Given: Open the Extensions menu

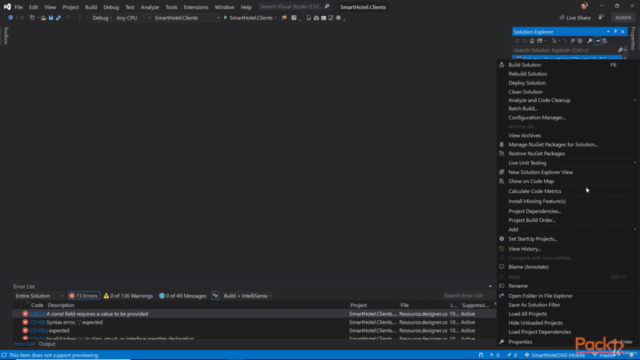Looking at the screenshot, I should click(x=196, y=7).
